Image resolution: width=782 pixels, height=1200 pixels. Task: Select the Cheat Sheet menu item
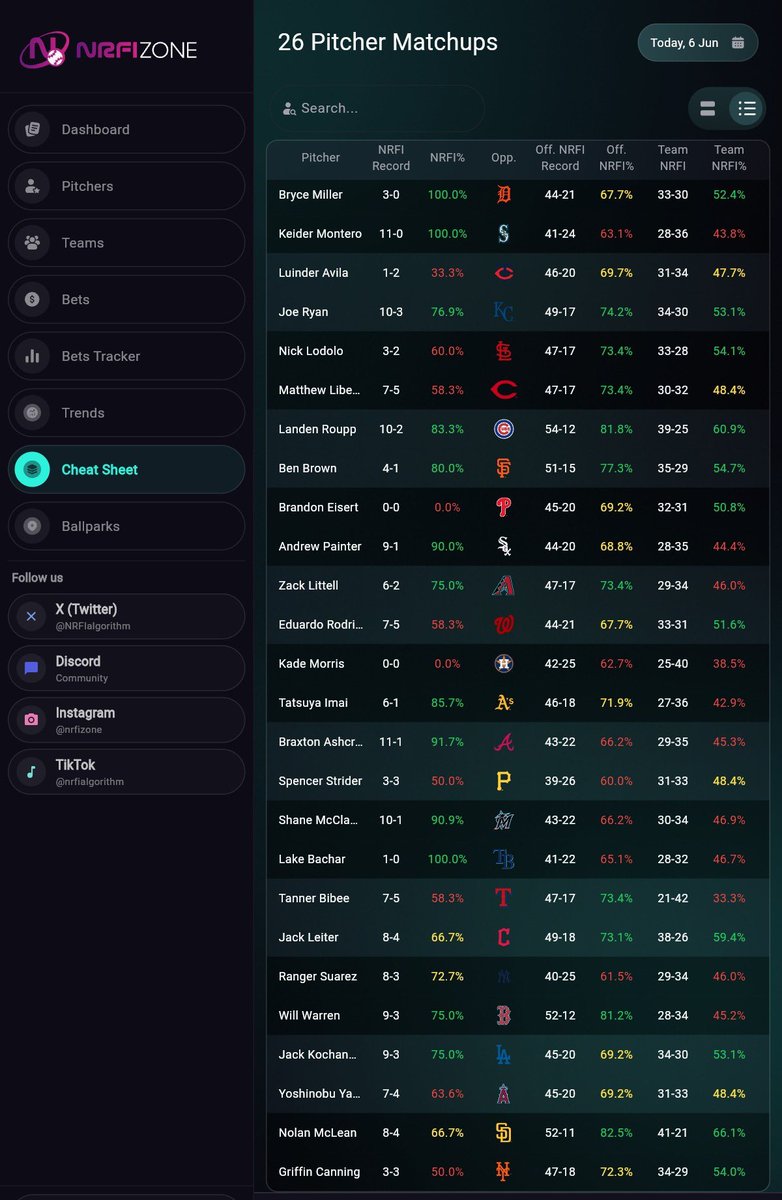126,469
